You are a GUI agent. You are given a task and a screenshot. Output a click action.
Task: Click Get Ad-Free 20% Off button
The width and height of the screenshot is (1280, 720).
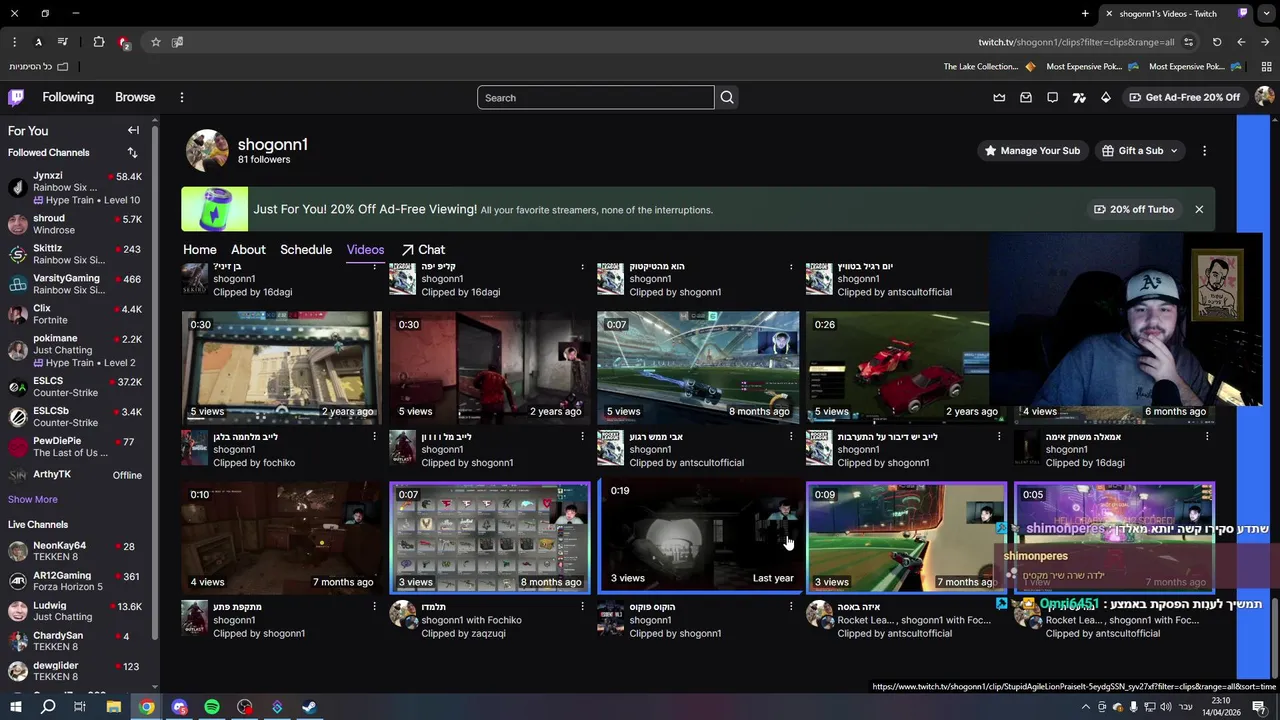point(1184,97)
